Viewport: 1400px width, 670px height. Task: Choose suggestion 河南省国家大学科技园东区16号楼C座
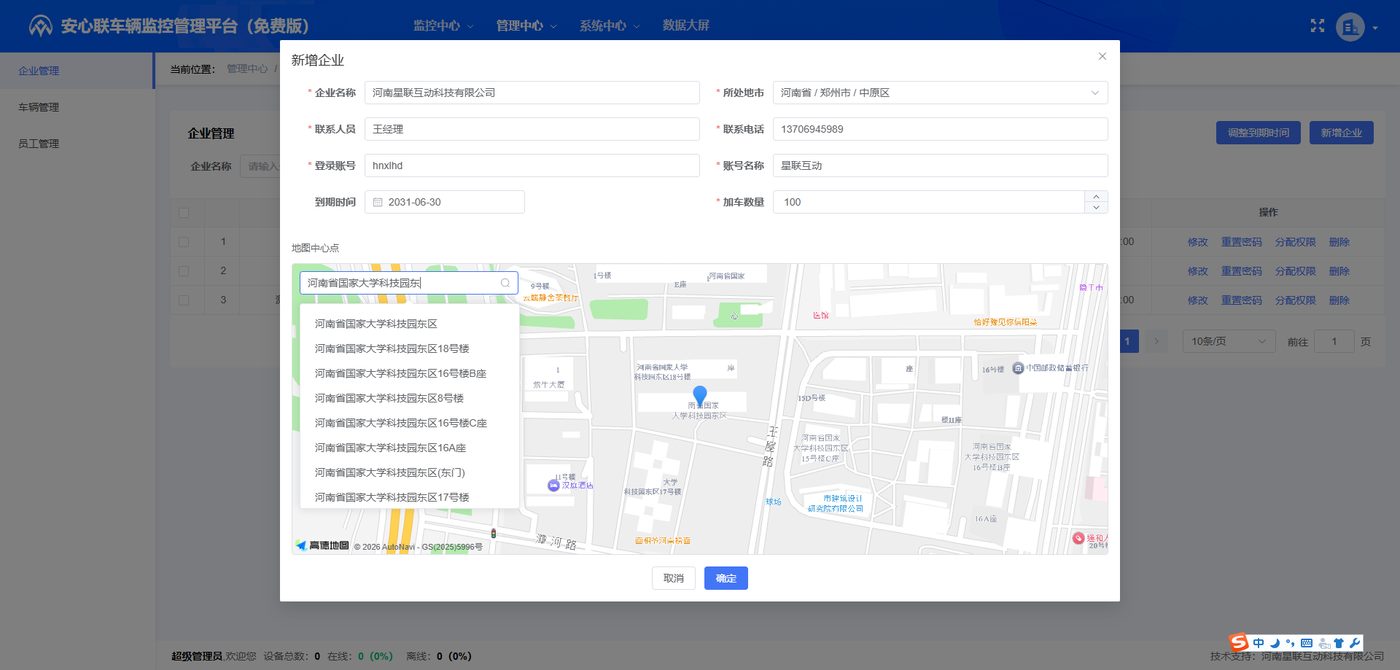pos(410,423)
